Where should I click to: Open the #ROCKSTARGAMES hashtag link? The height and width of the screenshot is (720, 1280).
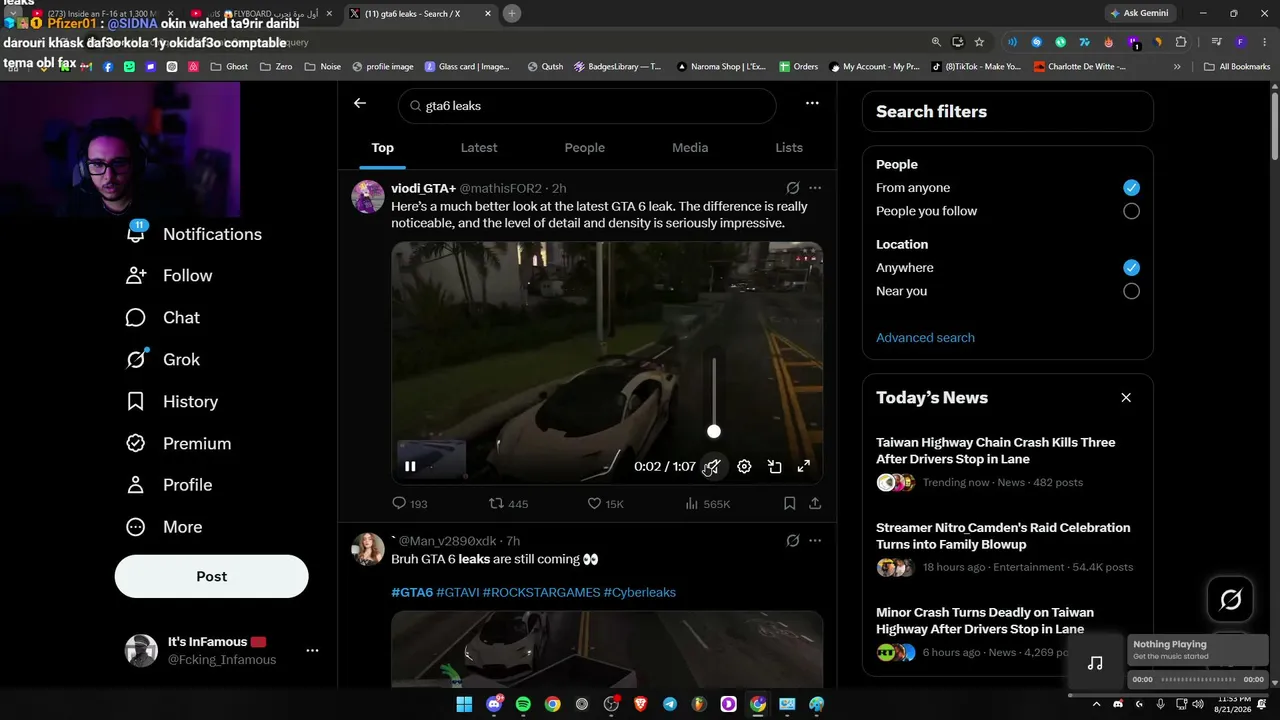(x=541, y=592)
